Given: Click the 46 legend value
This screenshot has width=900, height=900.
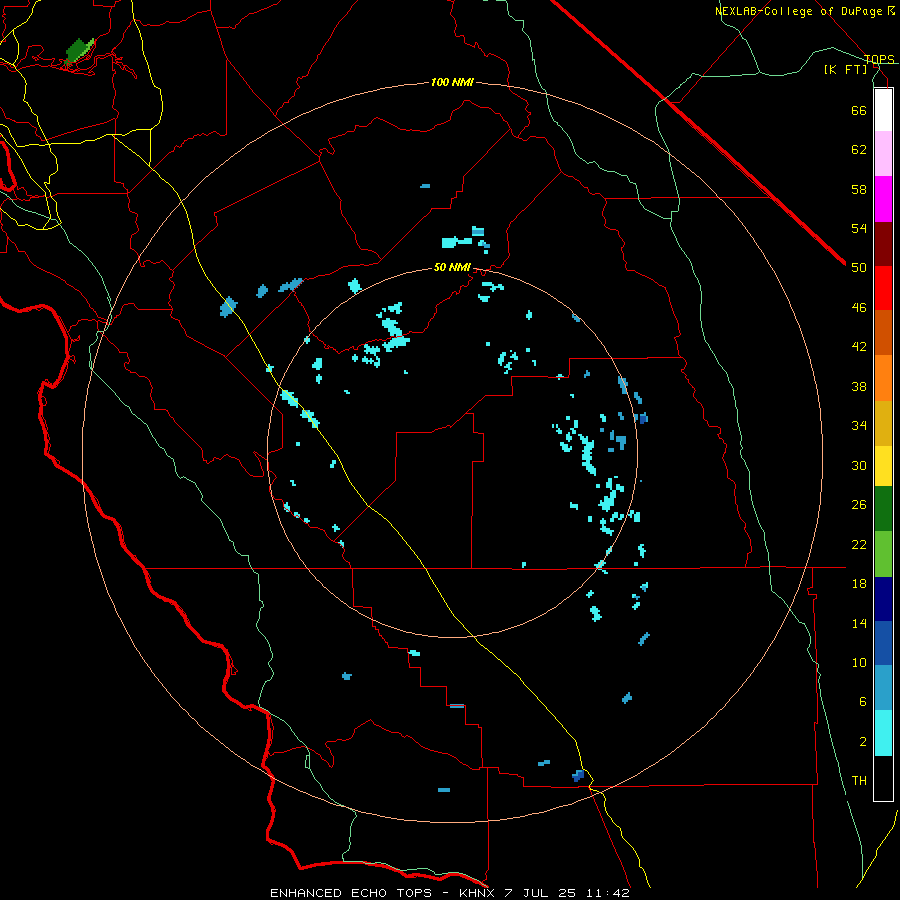Looking at the screenshot, I should point(859,308).
